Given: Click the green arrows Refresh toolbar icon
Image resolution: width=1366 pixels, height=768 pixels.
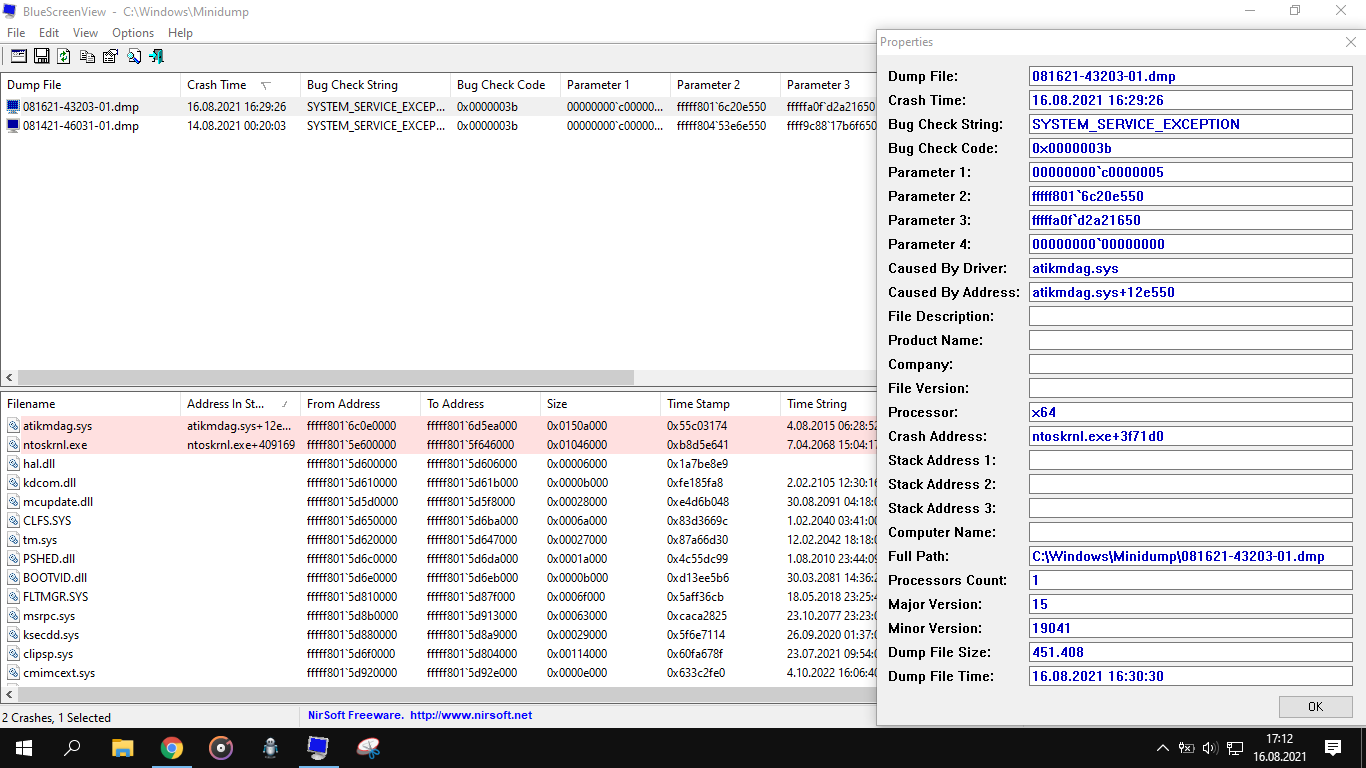Looking at the screenshot, I should (x=64, y=56).
